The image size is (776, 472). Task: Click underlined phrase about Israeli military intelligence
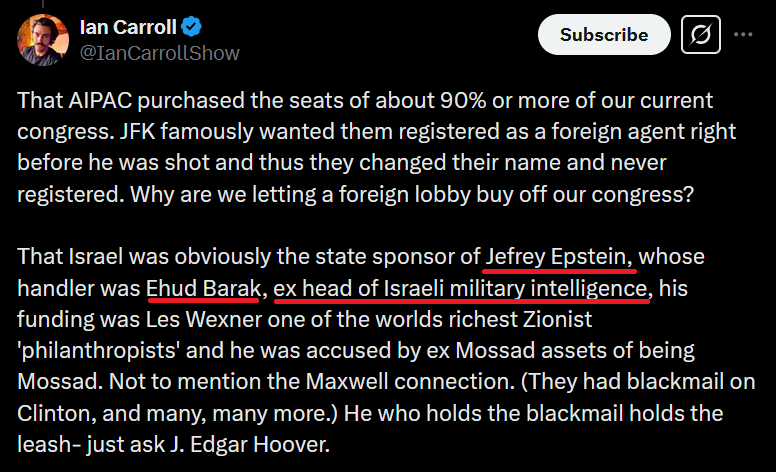[462, 289]
